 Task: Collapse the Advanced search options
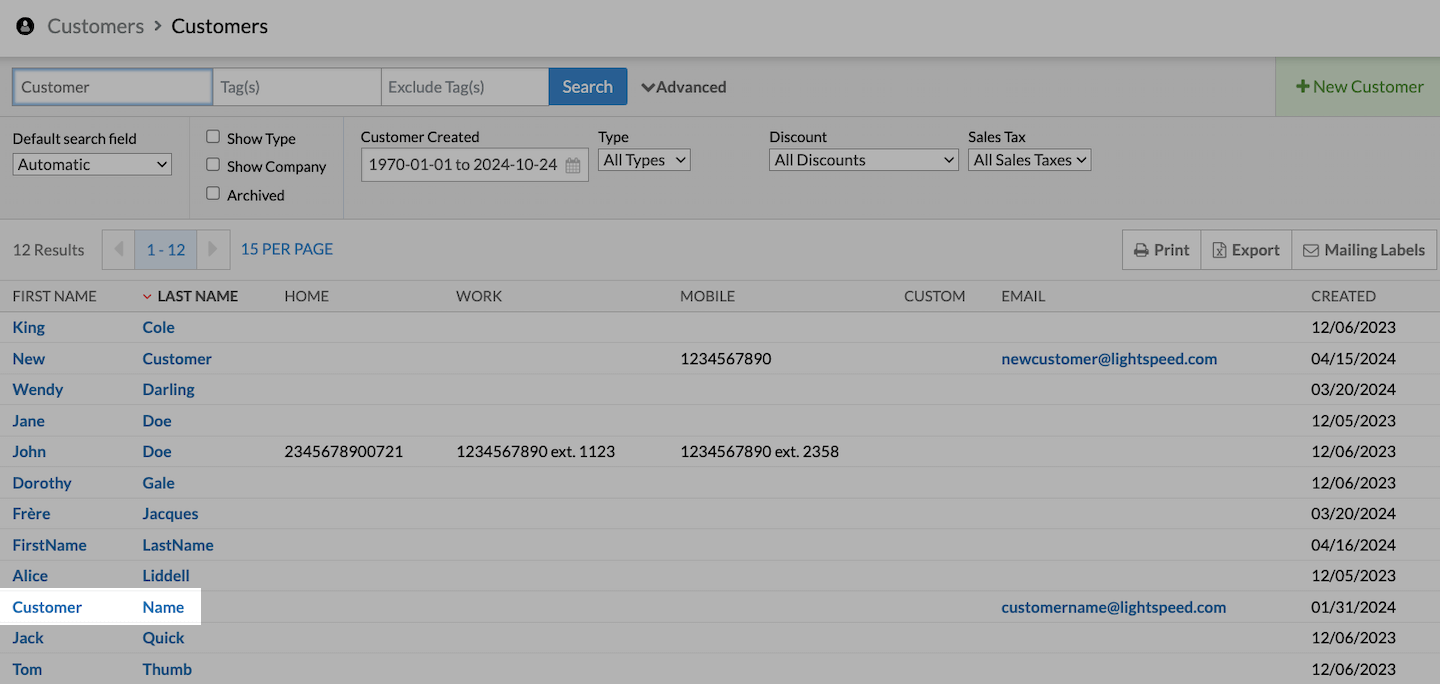pyautogui.click(x=684, y=87)
